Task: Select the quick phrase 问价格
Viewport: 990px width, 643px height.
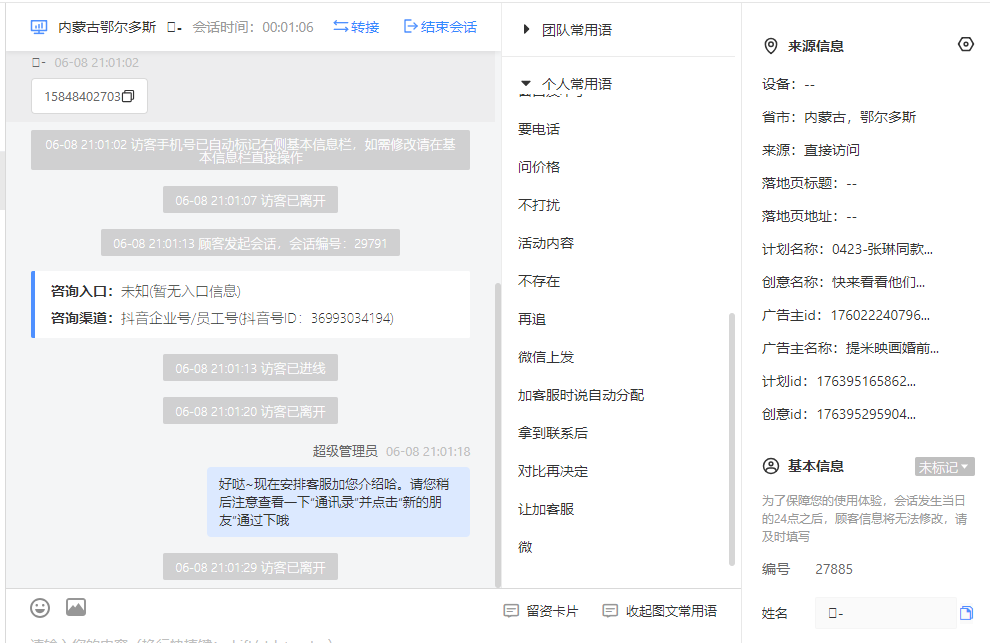Action: (x=539, y=167)
